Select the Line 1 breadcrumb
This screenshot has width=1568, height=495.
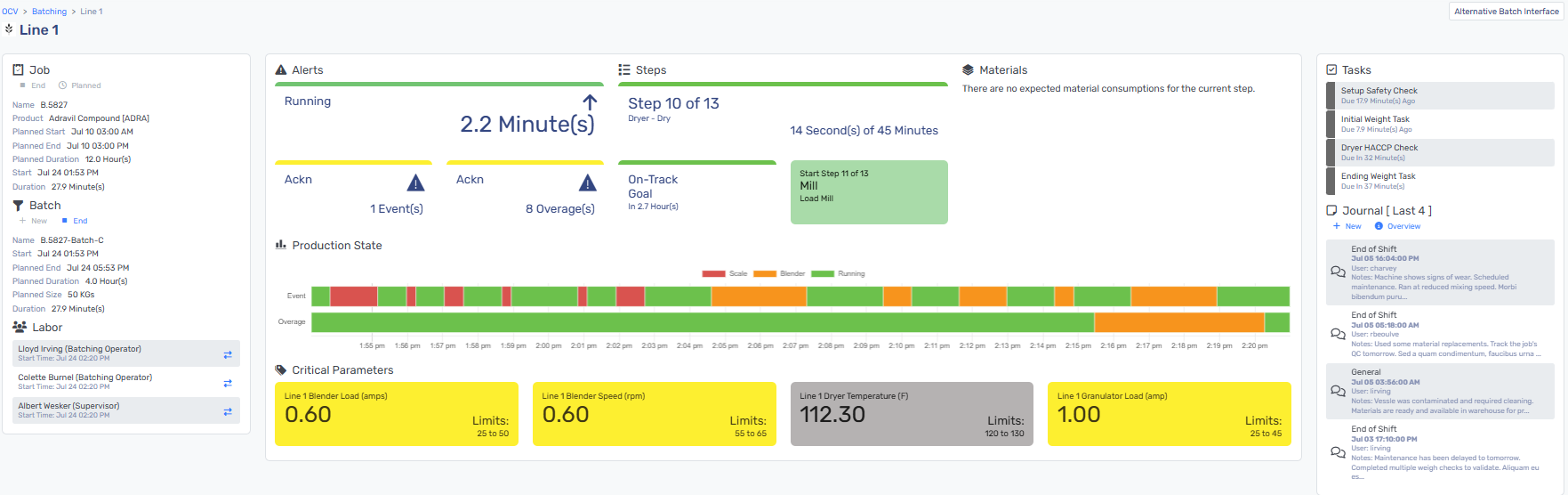[x=92, y=12]
